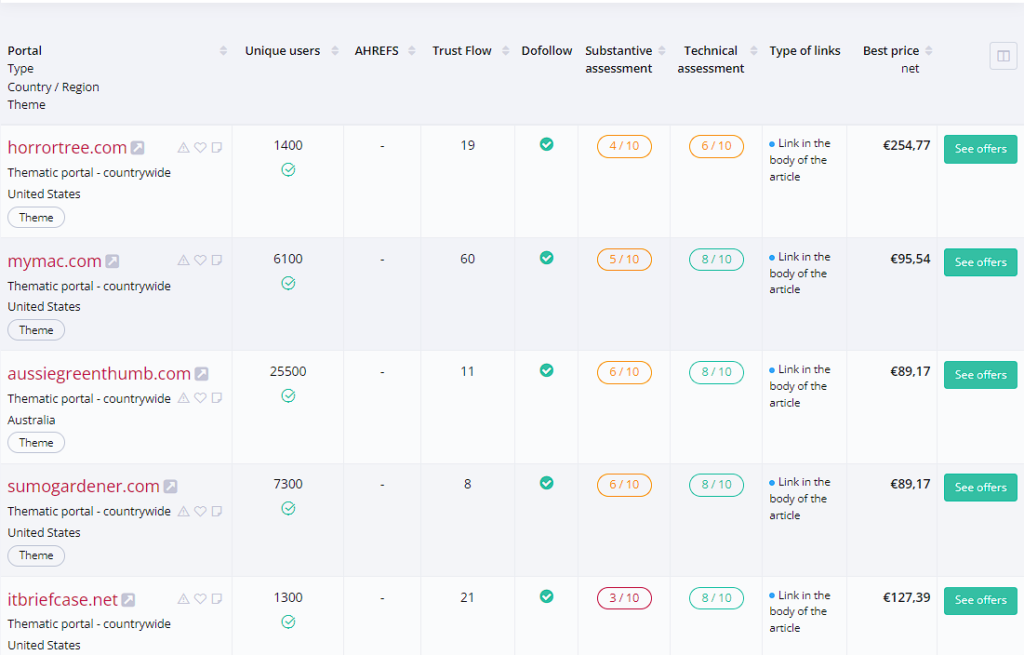Click the Dofollow checkmark for sumogardener.com
The image size is (1024, 655).
(546, 483)
